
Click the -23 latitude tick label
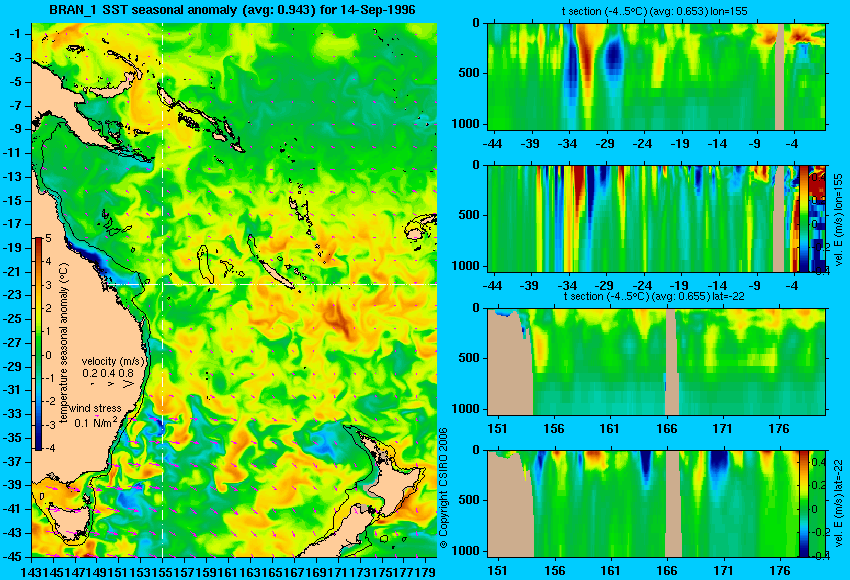13,295
